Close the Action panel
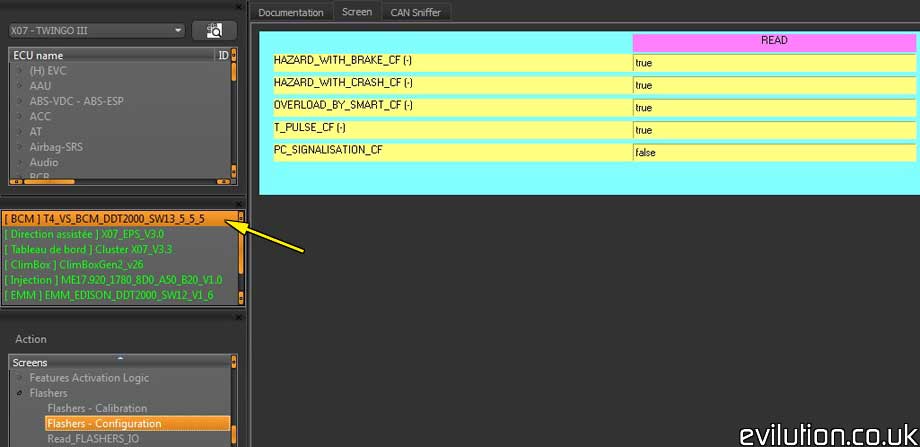920x447 pixels. tap(239, 317)
